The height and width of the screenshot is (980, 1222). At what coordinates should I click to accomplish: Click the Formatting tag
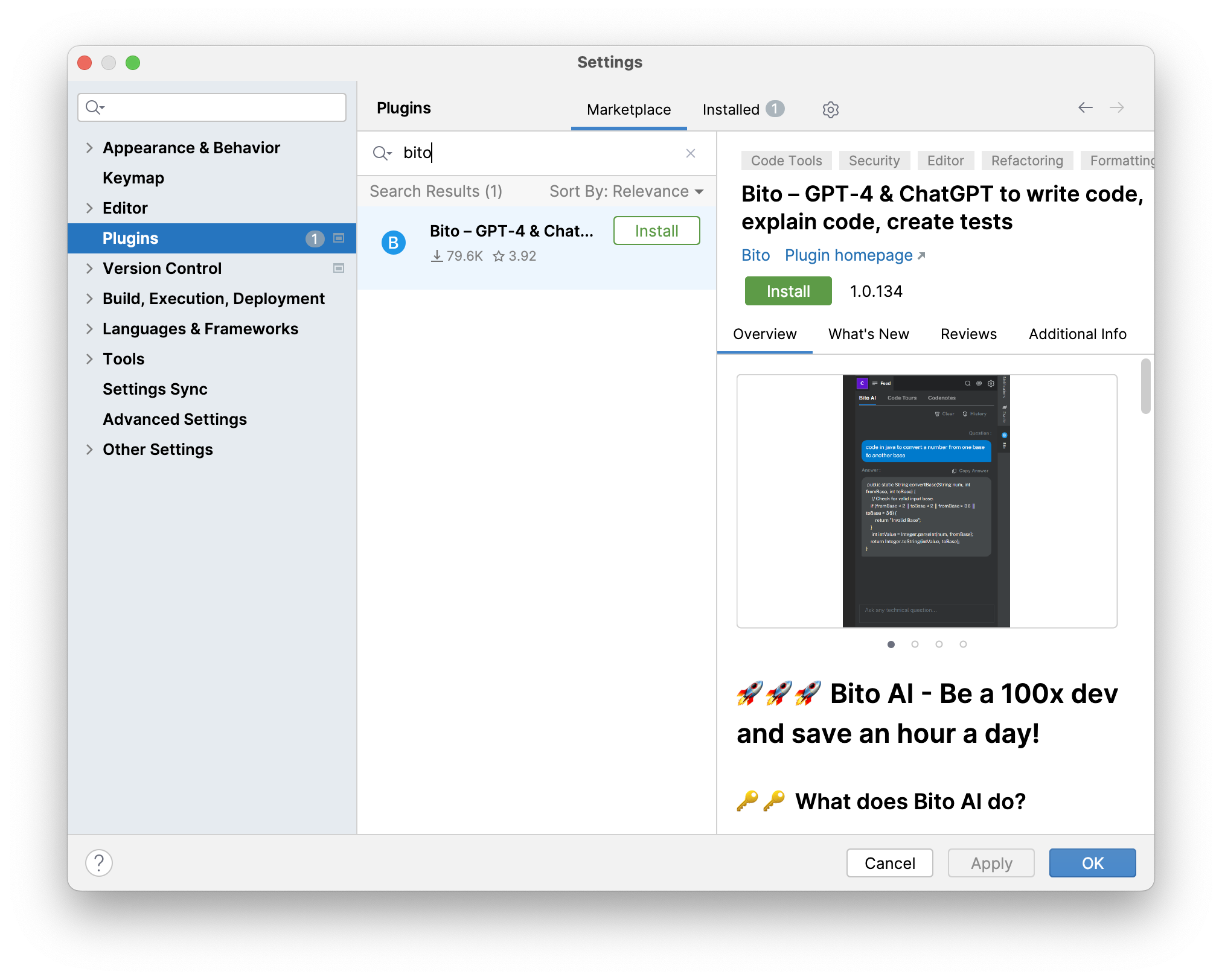click(x=1118, y=161)
